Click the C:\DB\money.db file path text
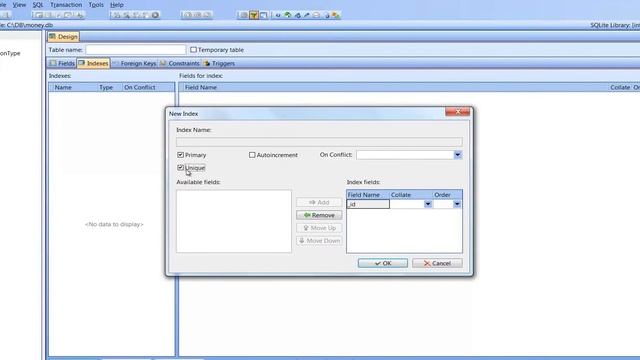Viewport: 640px width, 360px height. pyautogui.click(x=30, y=25)
